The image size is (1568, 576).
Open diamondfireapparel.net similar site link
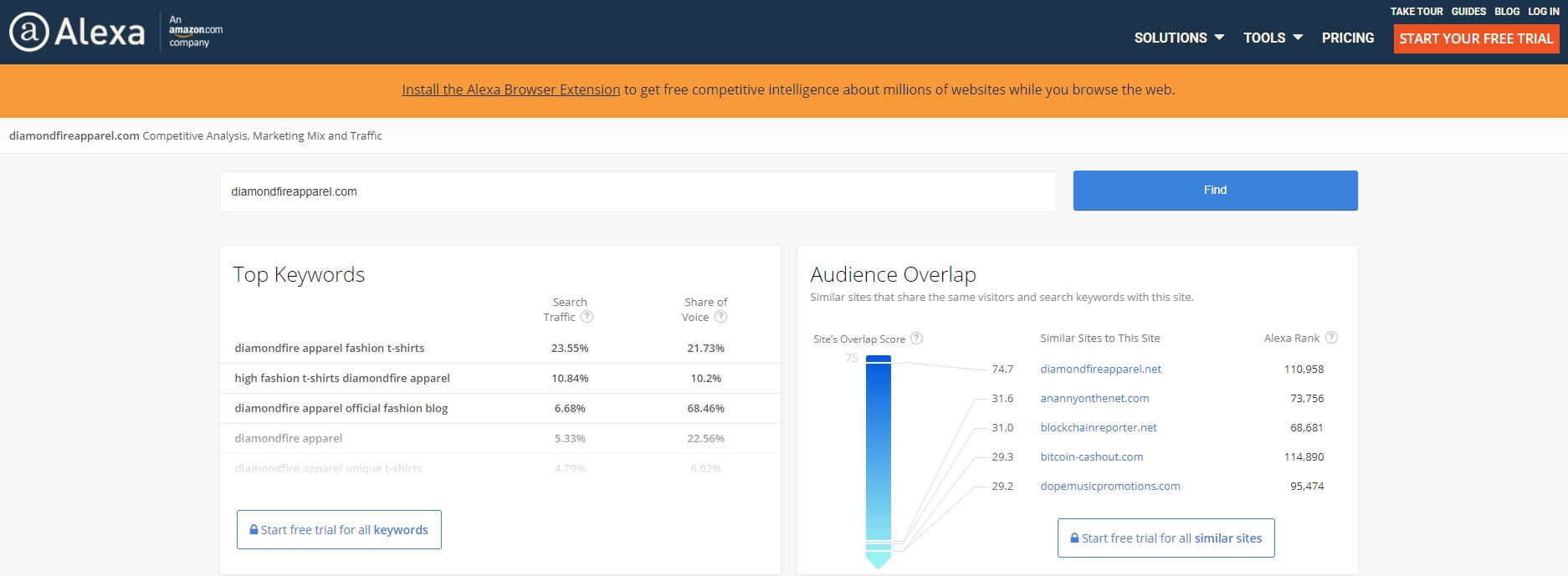click(x=1100, y=369)
